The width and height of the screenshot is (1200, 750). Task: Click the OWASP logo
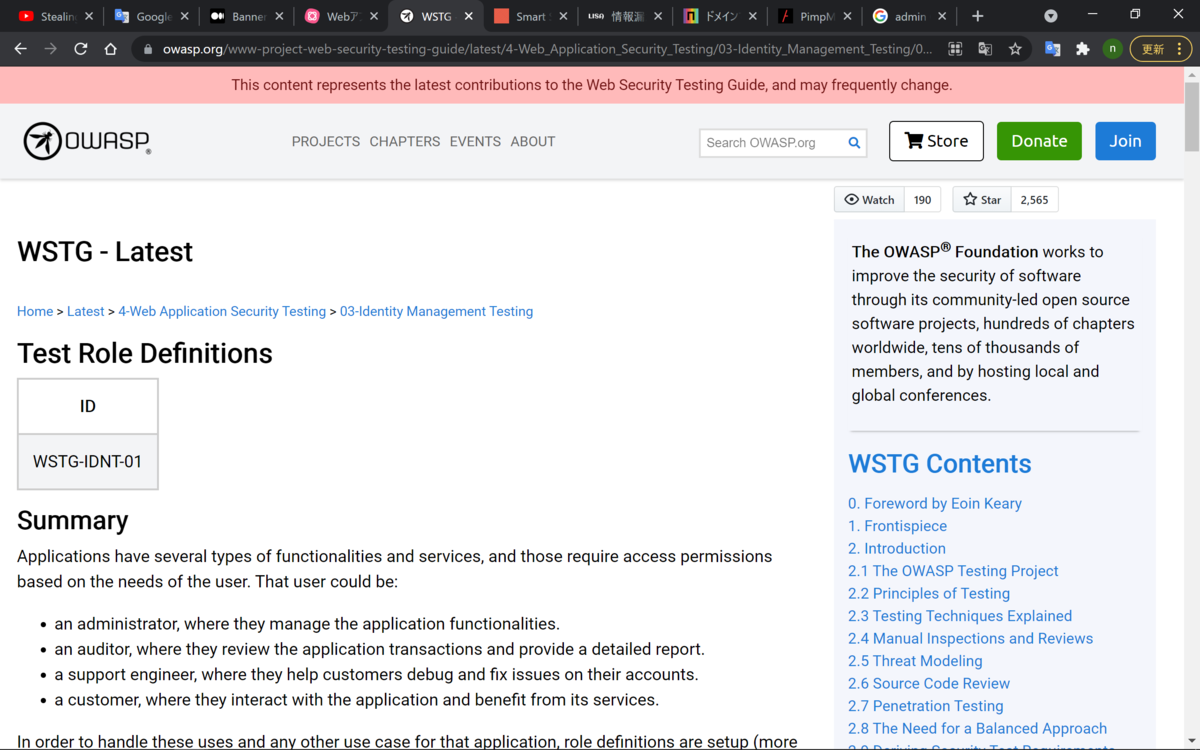point(87,141)
